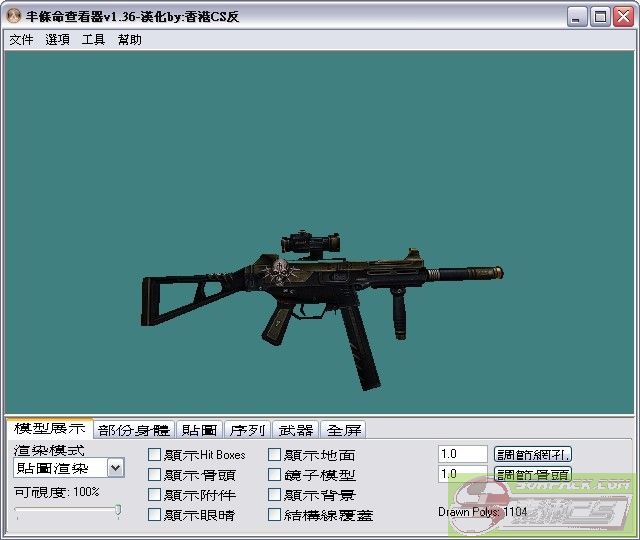Toggle the 顯示骨頭 checkbox
The image size is (640, 540).
tap(154, 475)
